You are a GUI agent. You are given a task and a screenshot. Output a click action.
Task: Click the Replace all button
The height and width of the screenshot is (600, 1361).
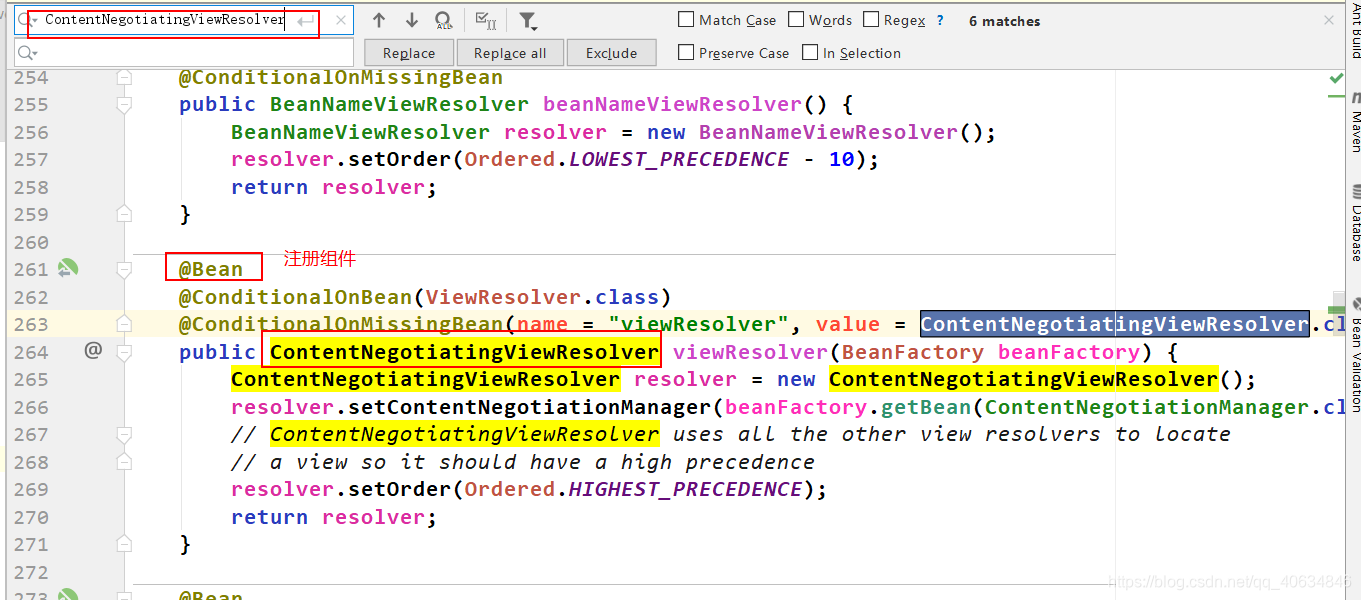tap(510, 53)
